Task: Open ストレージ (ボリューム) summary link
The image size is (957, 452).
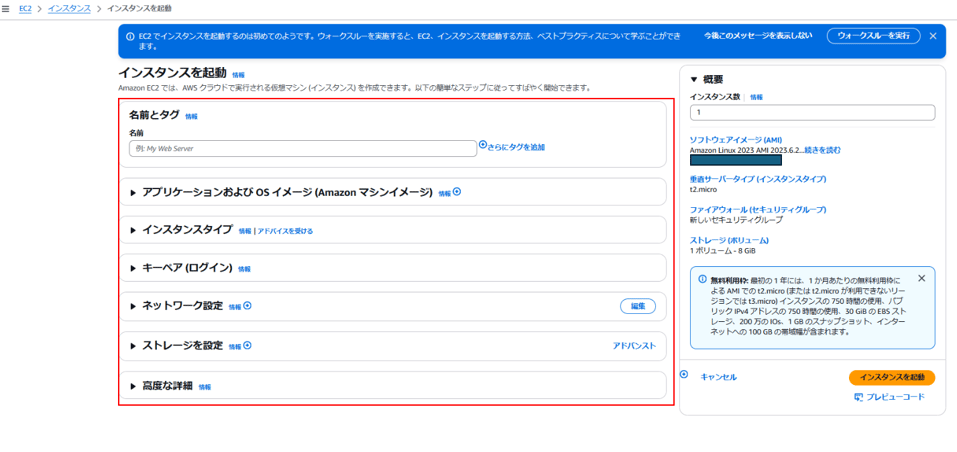Action: coord(729,240)
